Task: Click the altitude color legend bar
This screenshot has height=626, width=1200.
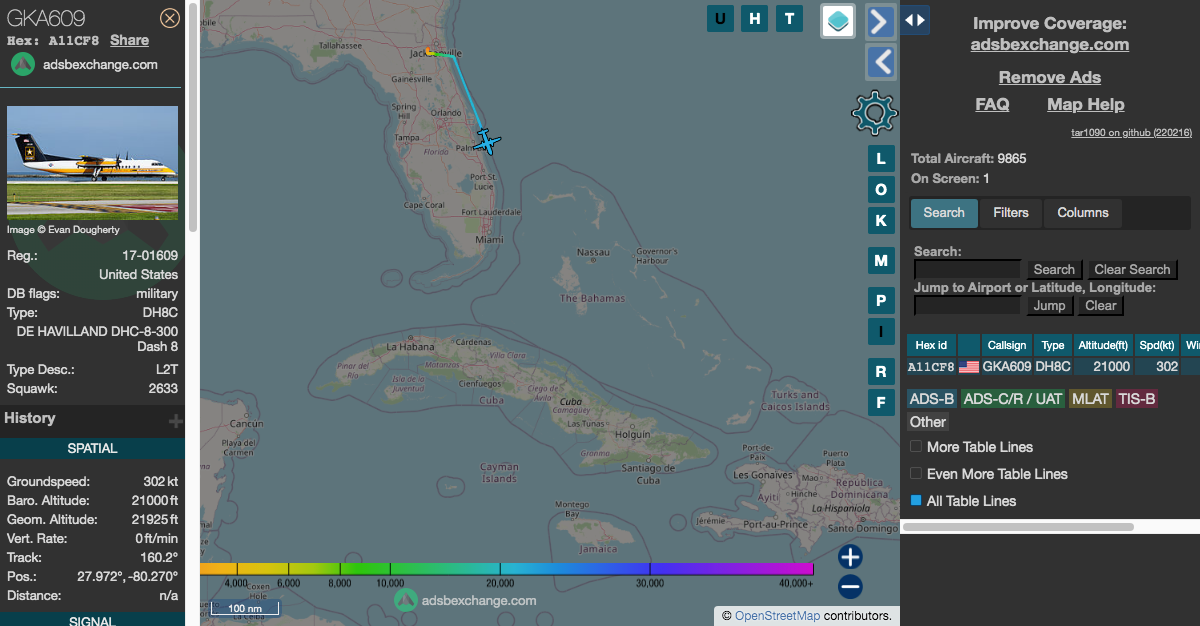Action: click(x=507, y=568)
